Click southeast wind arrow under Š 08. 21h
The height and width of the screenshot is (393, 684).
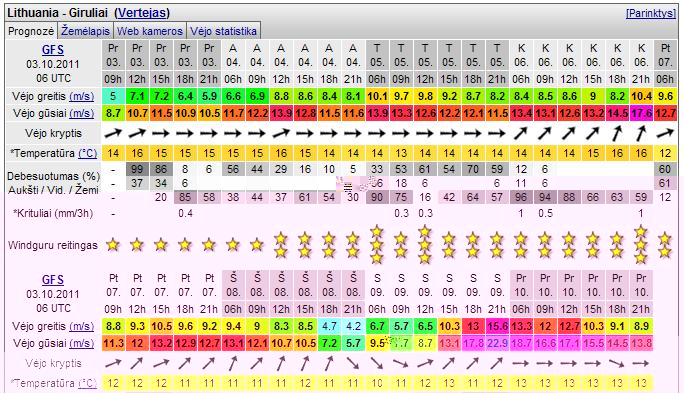coord(353,363)
